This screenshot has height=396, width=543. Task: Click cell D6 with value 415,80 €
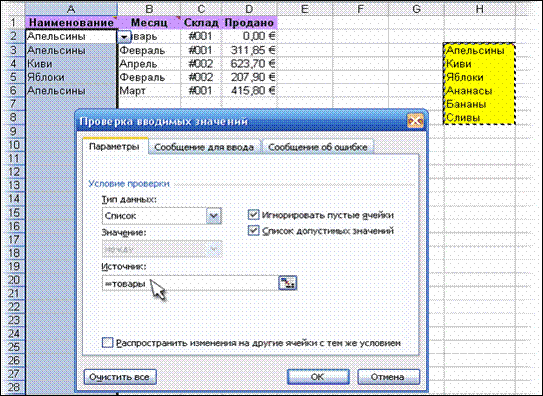click(x=249, y=91)
